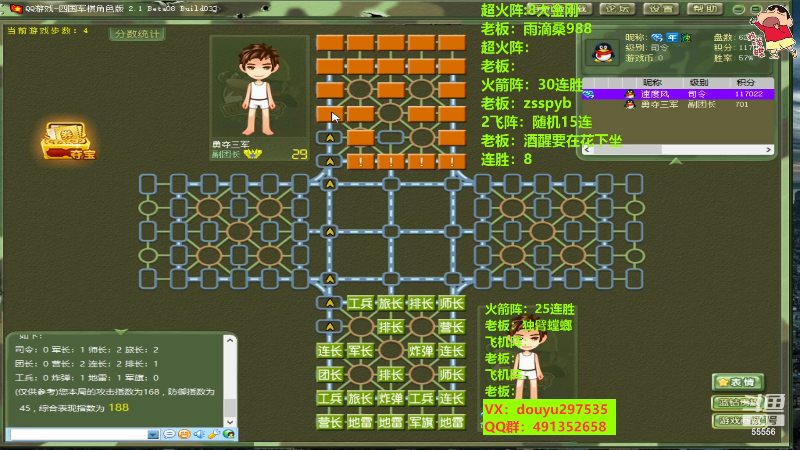Screen dimensions: 800x450
Task: Click the 分数统计 score statistics button
Action: point(137,34)
